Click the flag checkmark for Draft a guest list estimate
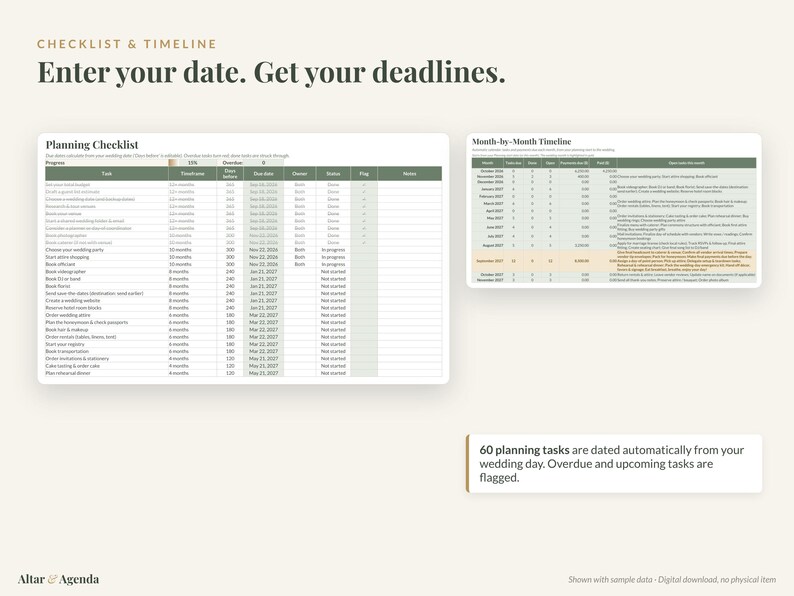Screen dimensions: 794x596 (364, 192)
